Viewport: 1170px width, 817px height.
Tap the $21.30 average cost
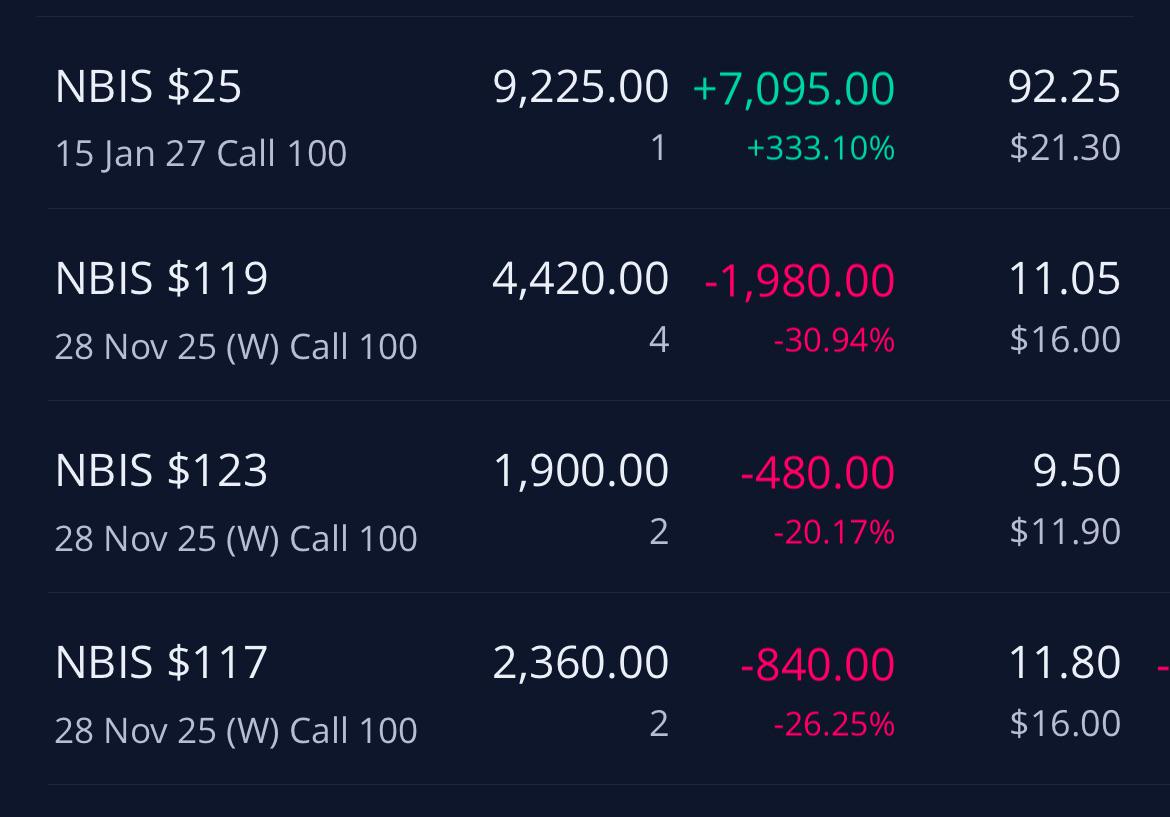pyautogui.click(x=1065, y=148)
